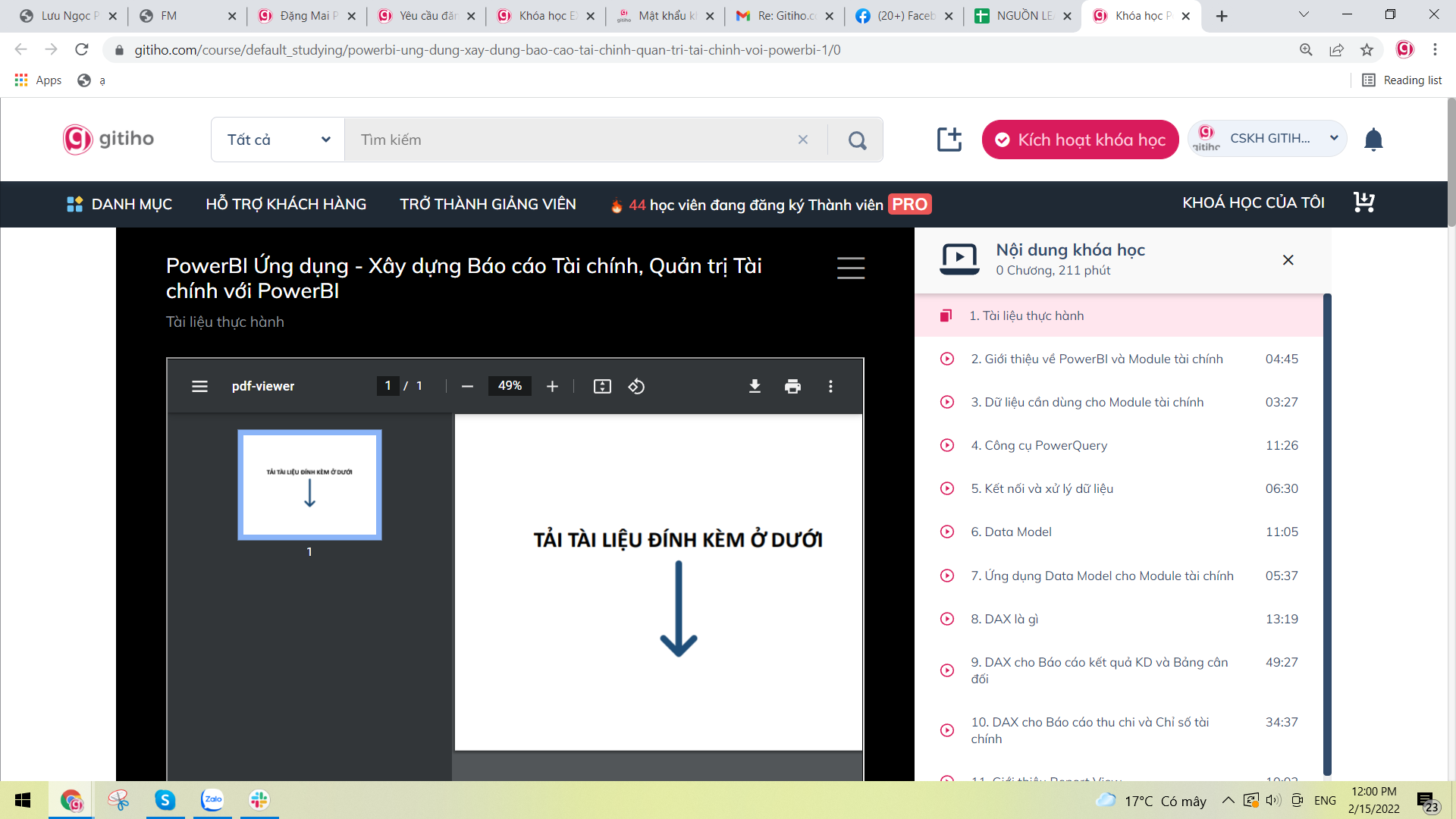Open lesson 2. Giới thiệu về PowerBI

1119,359
